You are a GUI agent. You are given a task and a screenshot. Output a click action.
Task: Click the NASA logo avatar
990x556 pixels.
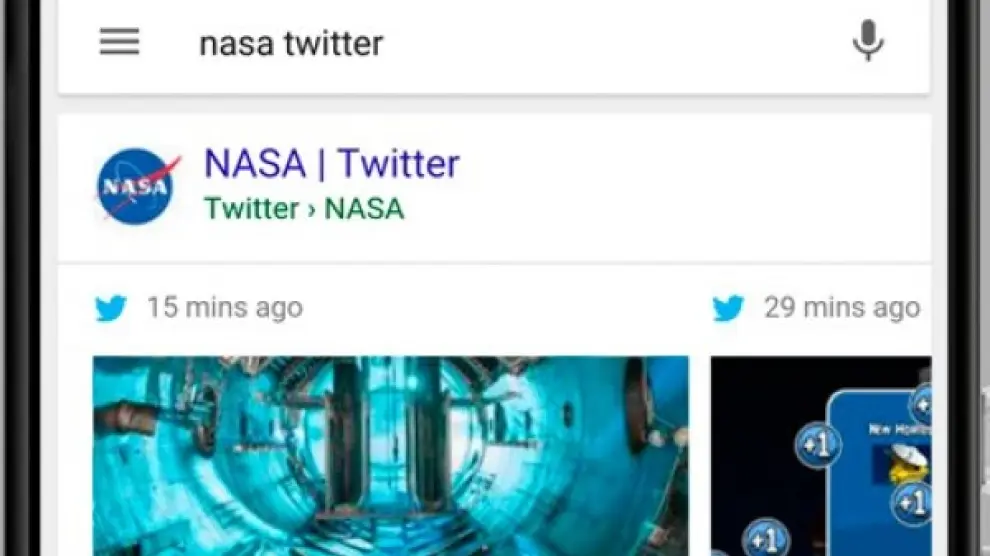point(139,186)
